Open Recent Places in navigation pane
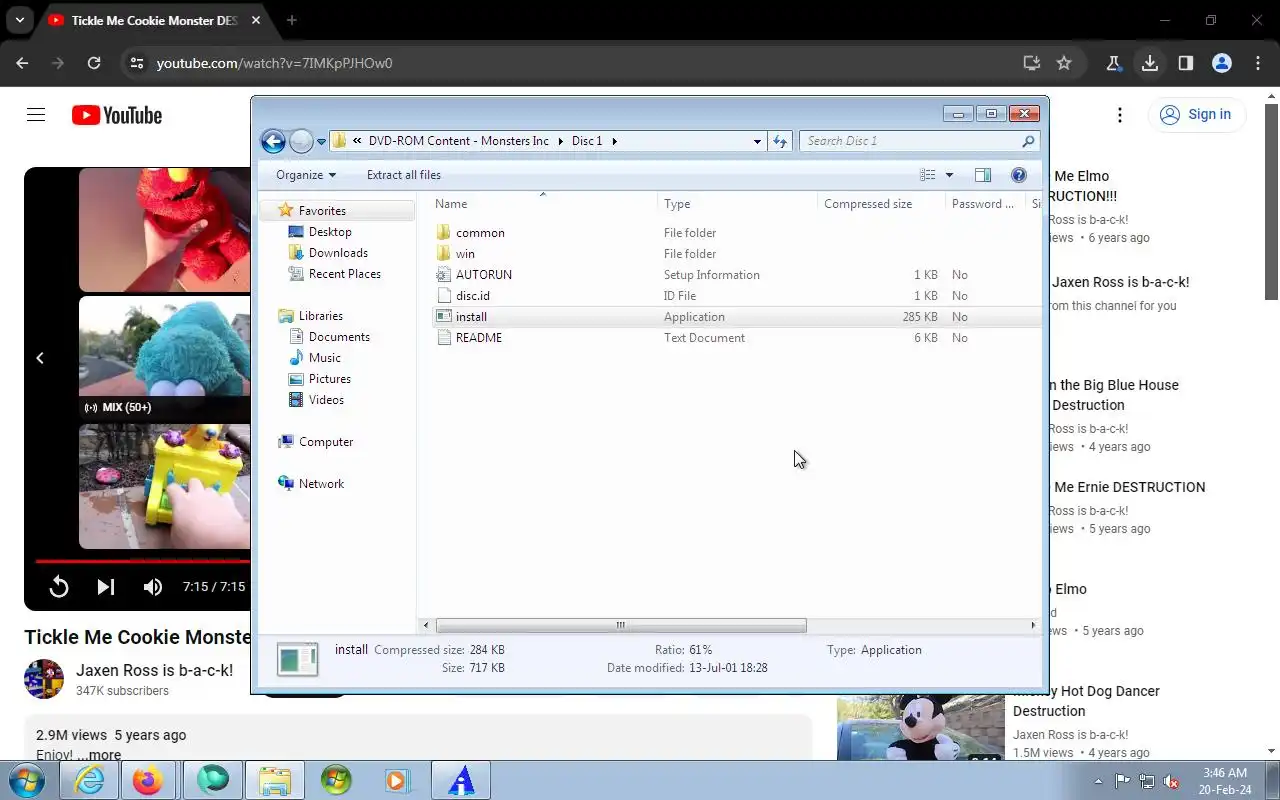The image size is (1280, 800). 344,274
